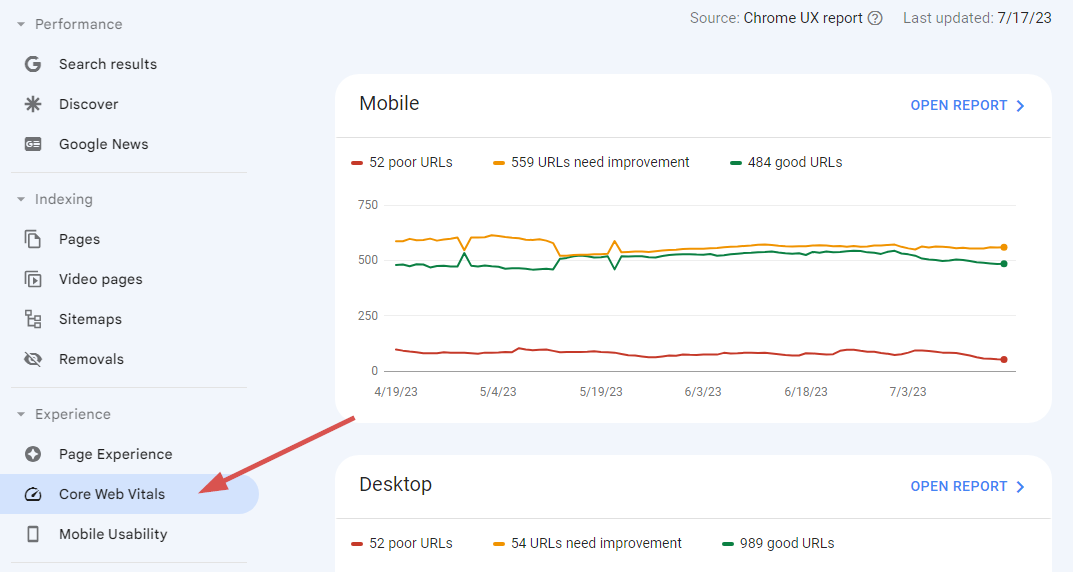Click the Page Experience icon

coord(33,454)
